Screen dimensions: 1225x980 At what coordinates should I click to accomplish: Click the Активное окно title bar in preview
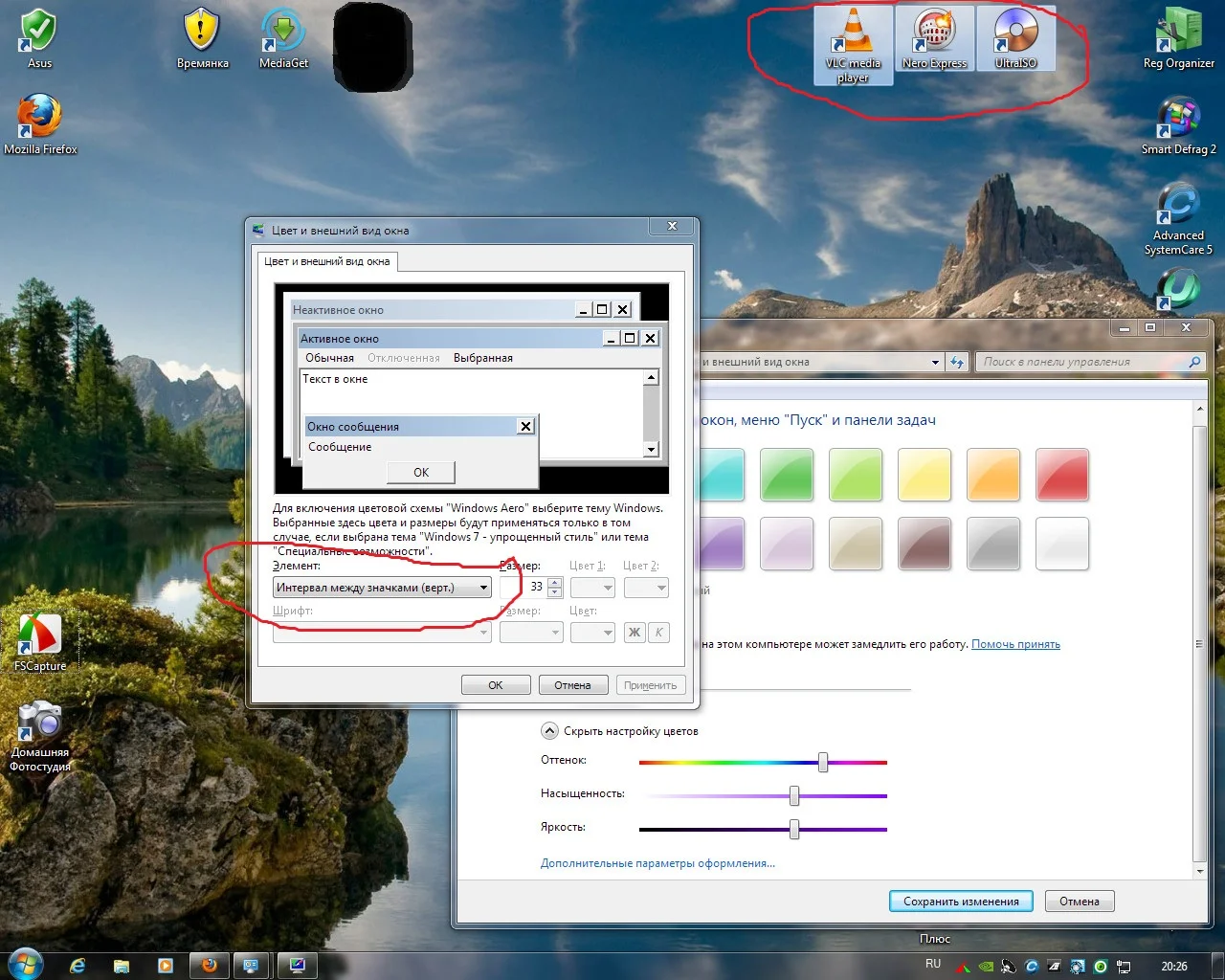pos(479,338)
